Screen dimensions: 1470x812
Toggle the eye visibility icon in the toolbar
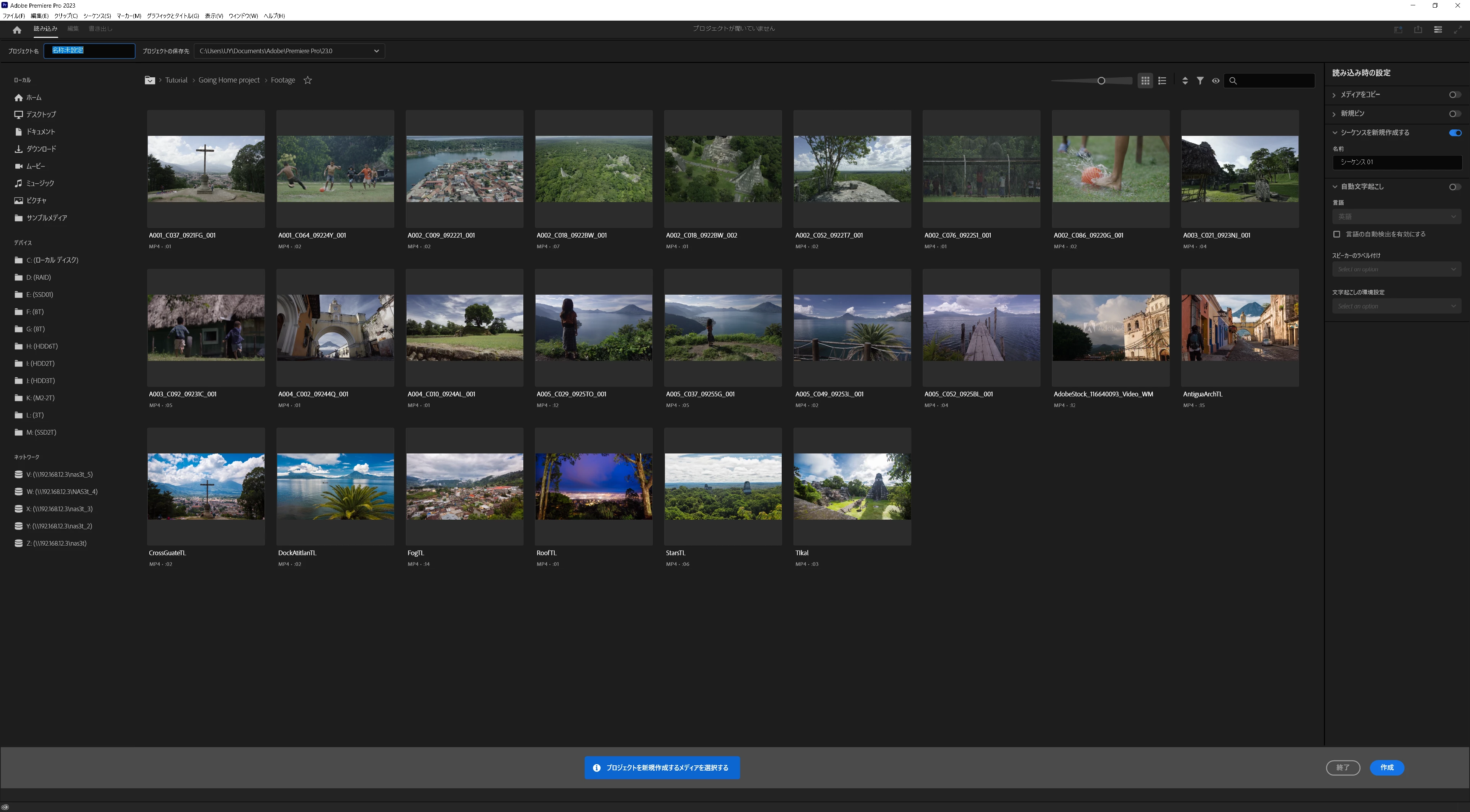click(x=1215, y=81)
